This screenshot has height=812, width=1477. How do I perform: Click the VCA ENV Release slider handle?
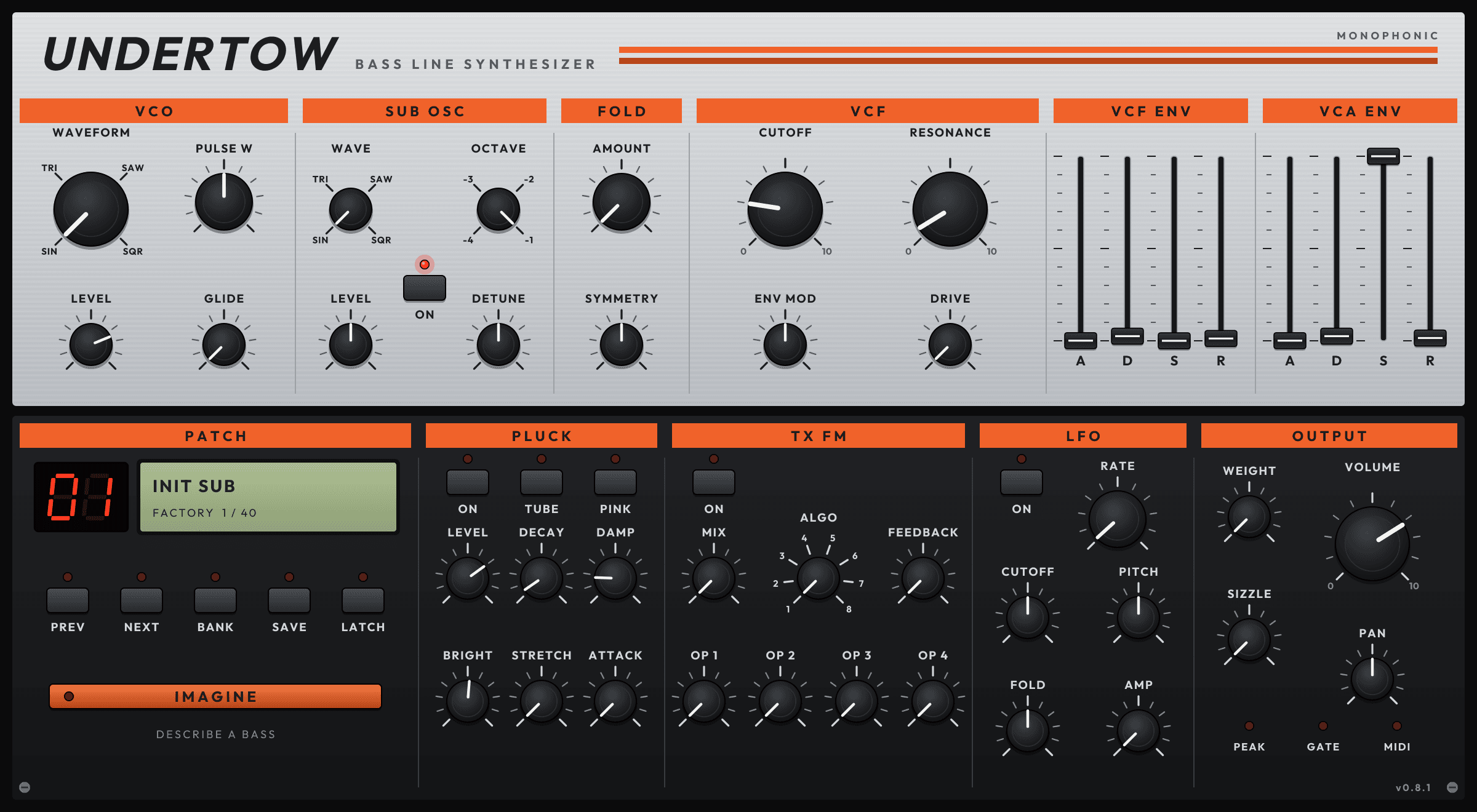point(1430,338)
